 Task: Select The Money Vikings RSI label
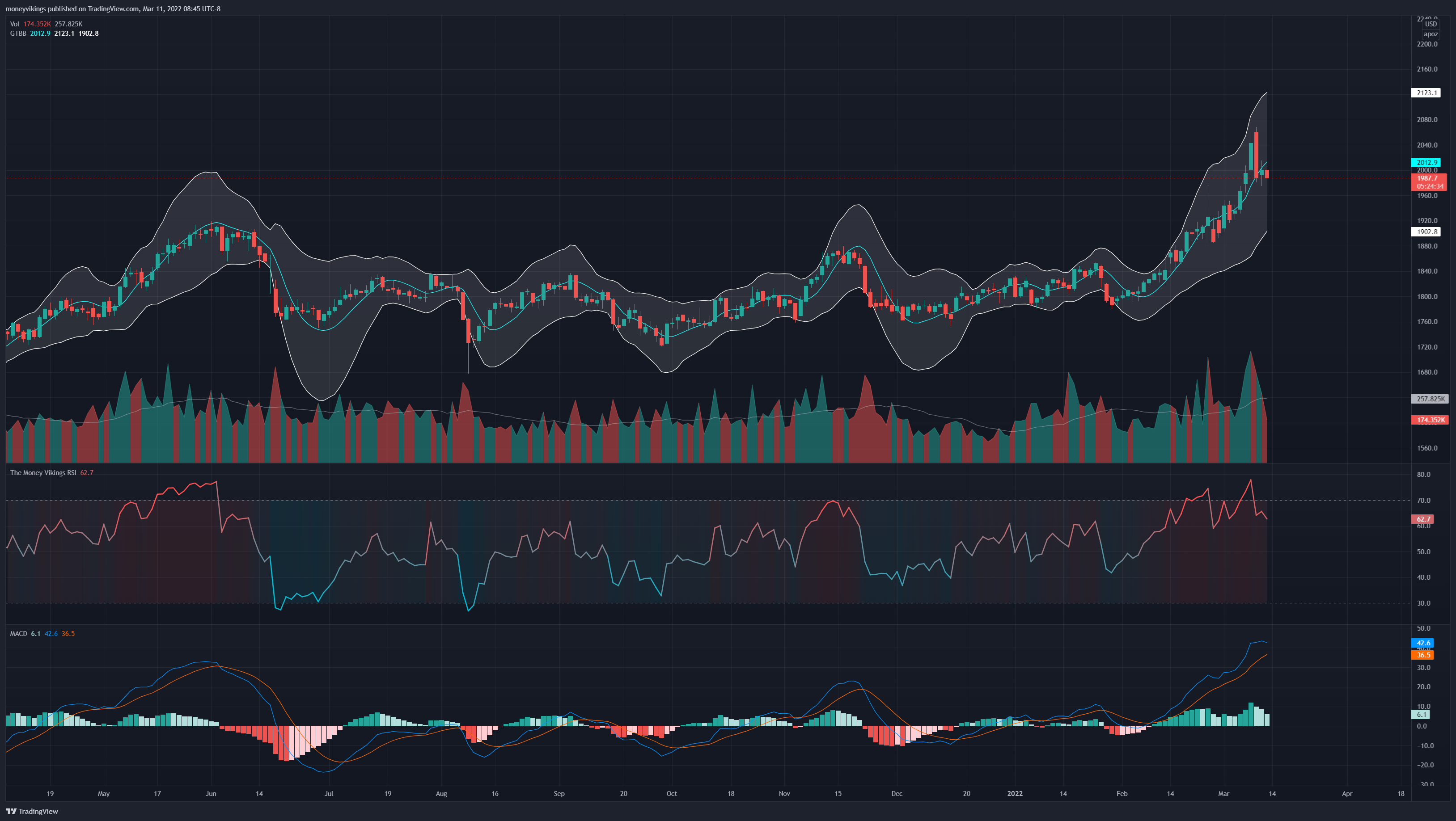pyautogui.click(x=43, y=472)
